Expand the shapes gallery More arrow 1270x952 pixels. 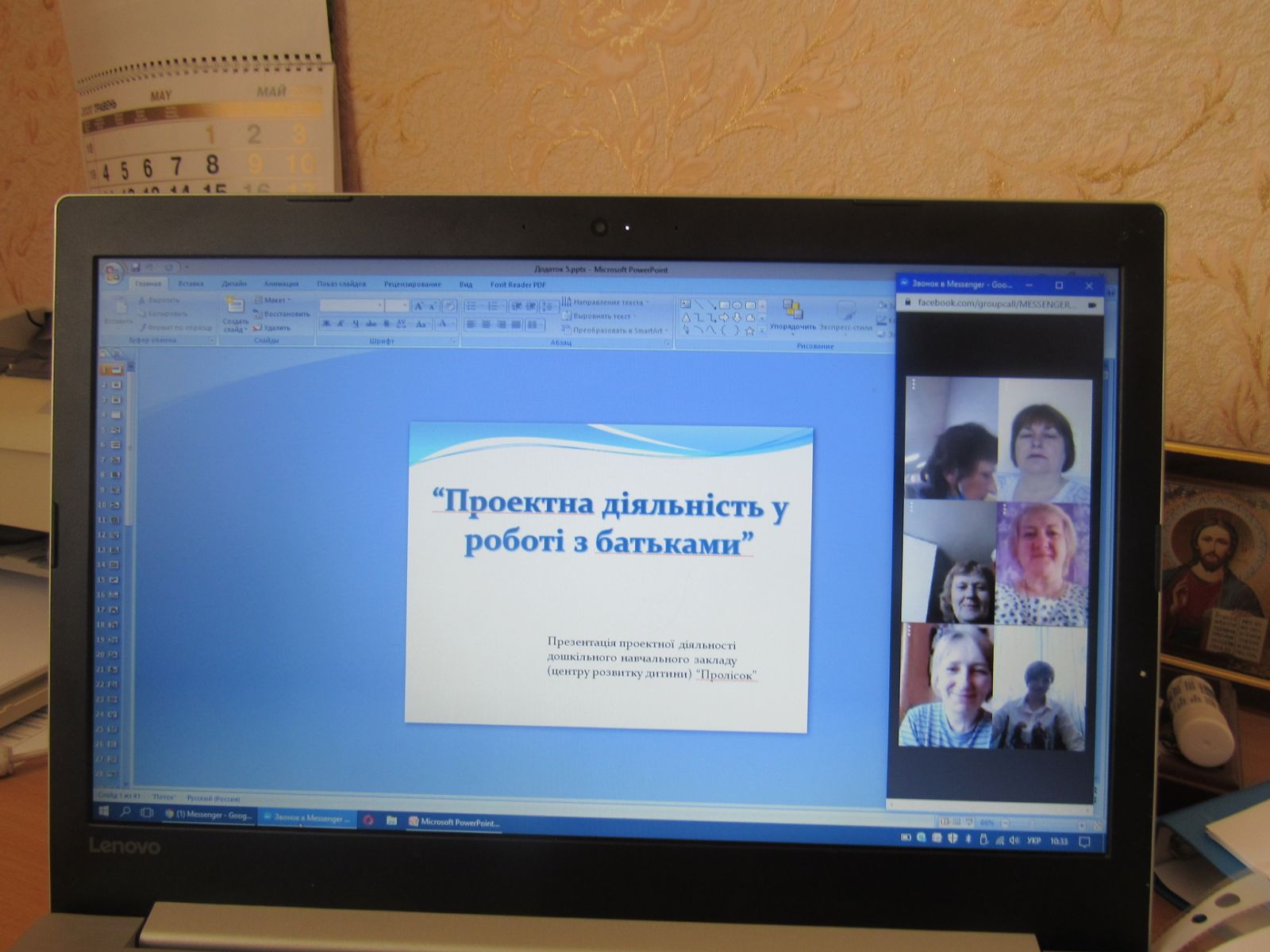tap(762, 331)
